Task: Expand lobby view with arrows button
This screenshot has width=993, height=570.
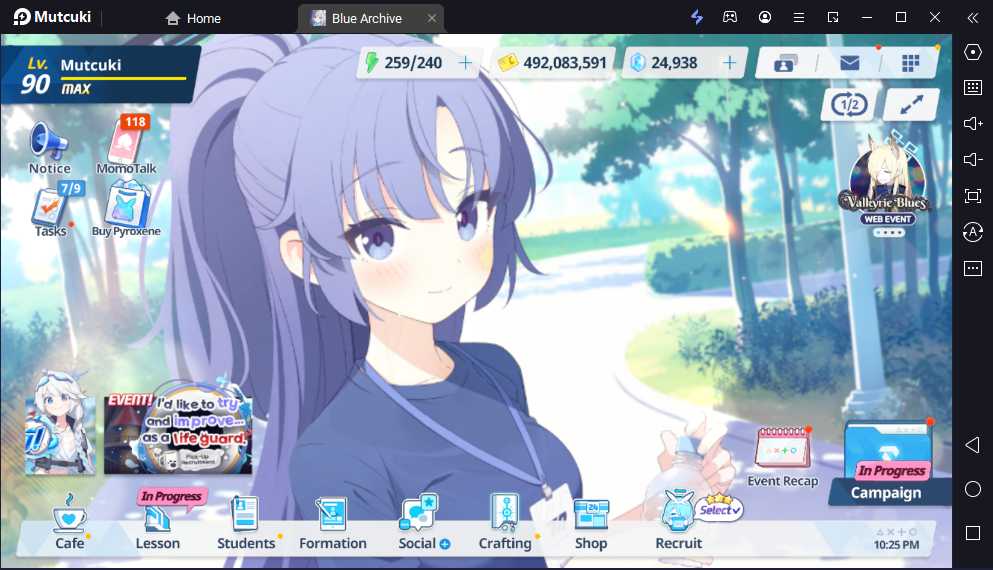Action: point(911,104)
